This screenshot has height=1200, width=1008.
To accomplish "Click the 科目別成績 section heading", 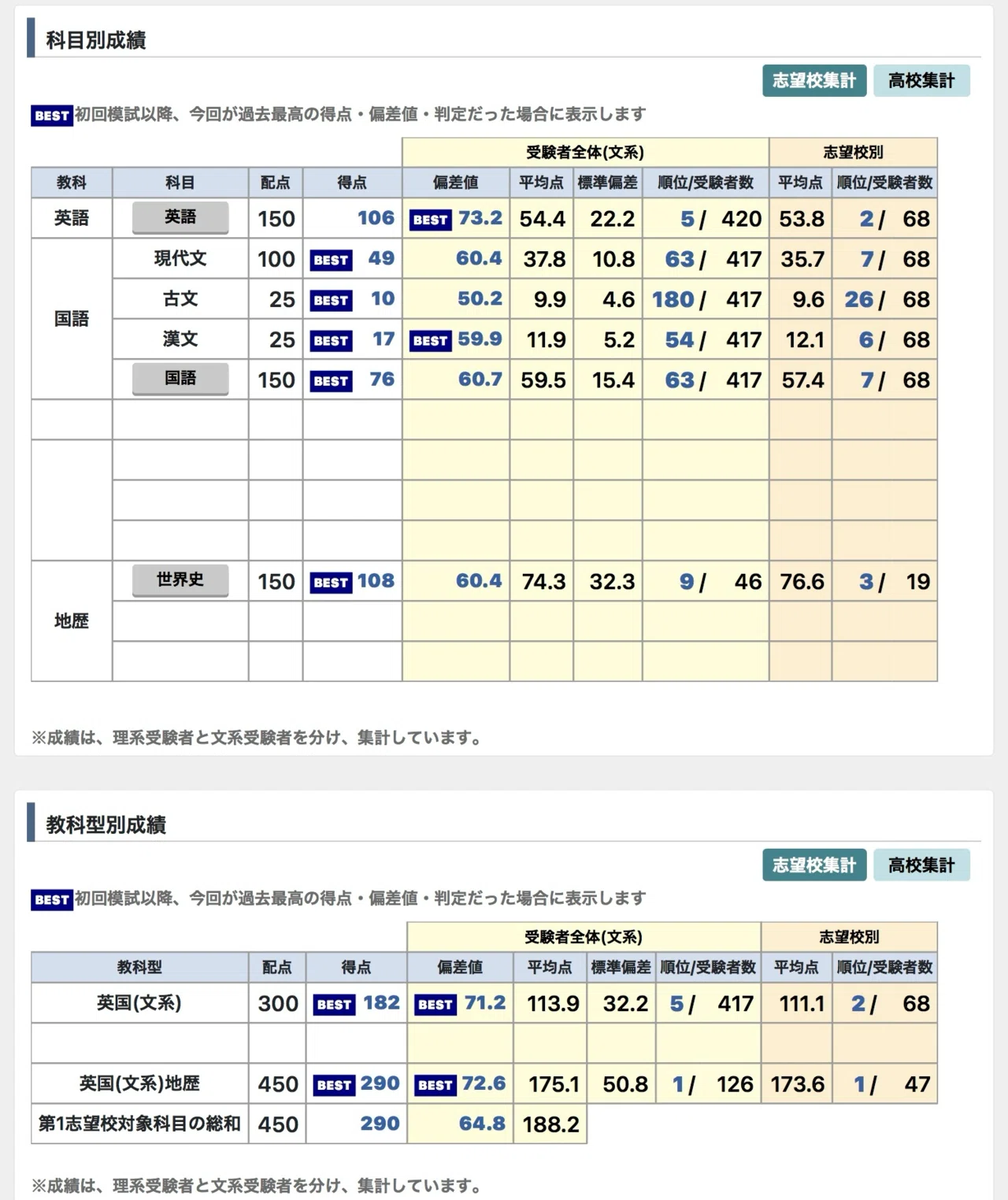I will coord(96,39).
